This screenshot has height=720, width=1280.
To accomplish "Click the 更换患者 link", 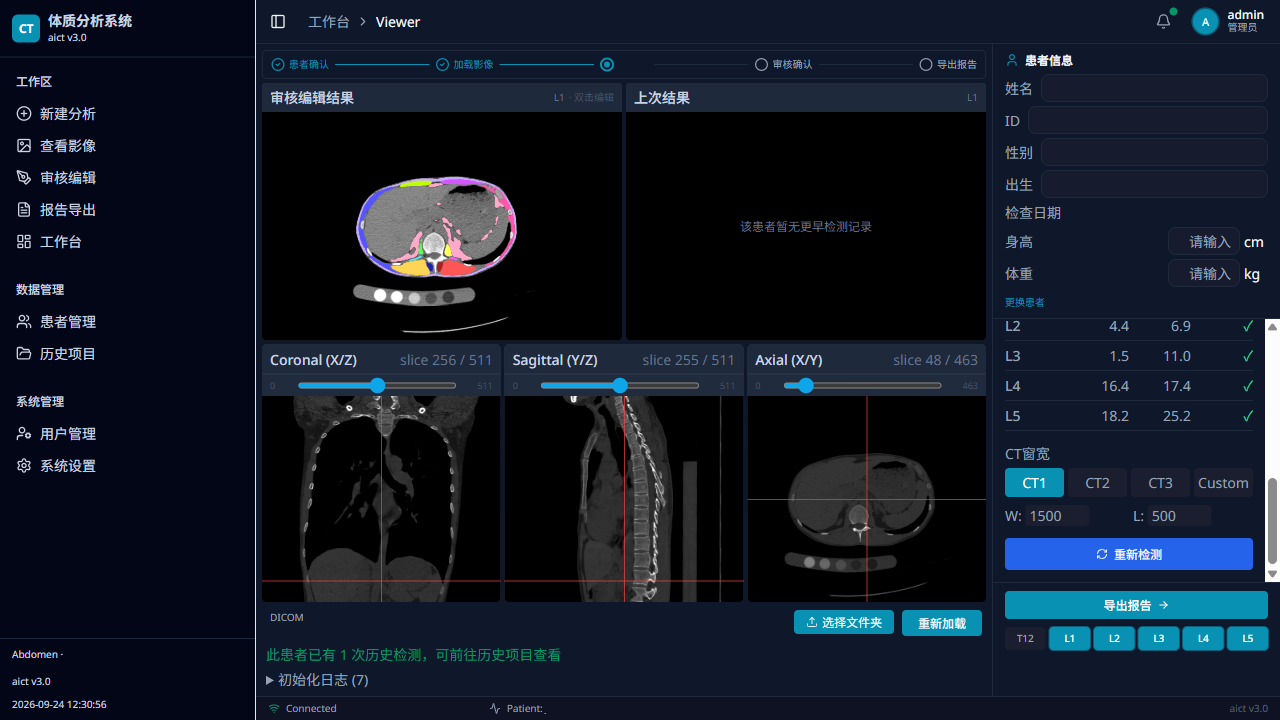I will point(1025,302).
